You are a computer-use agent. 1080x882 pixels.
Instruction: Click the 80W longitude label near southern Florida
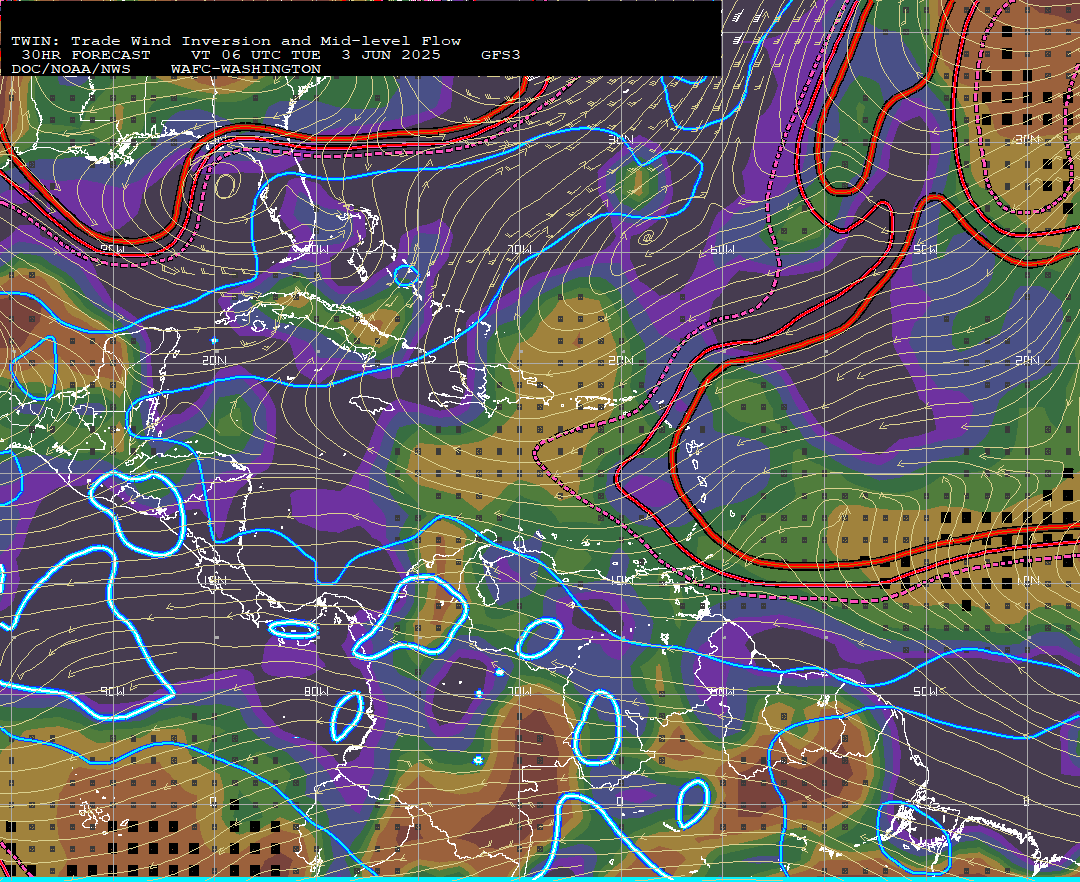coord(315,249)
